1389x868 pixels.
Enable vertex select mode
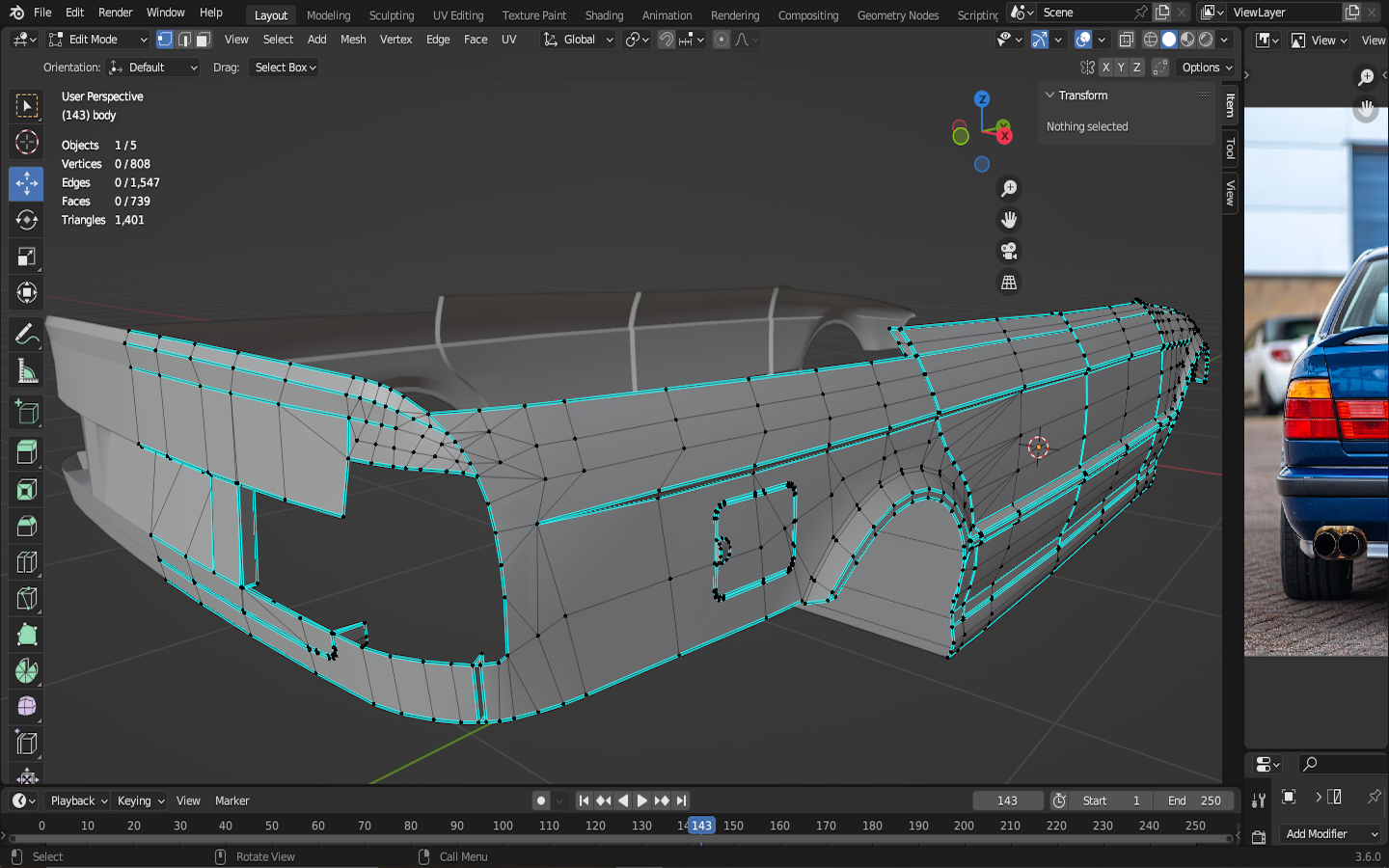click(x=165, y=40)
